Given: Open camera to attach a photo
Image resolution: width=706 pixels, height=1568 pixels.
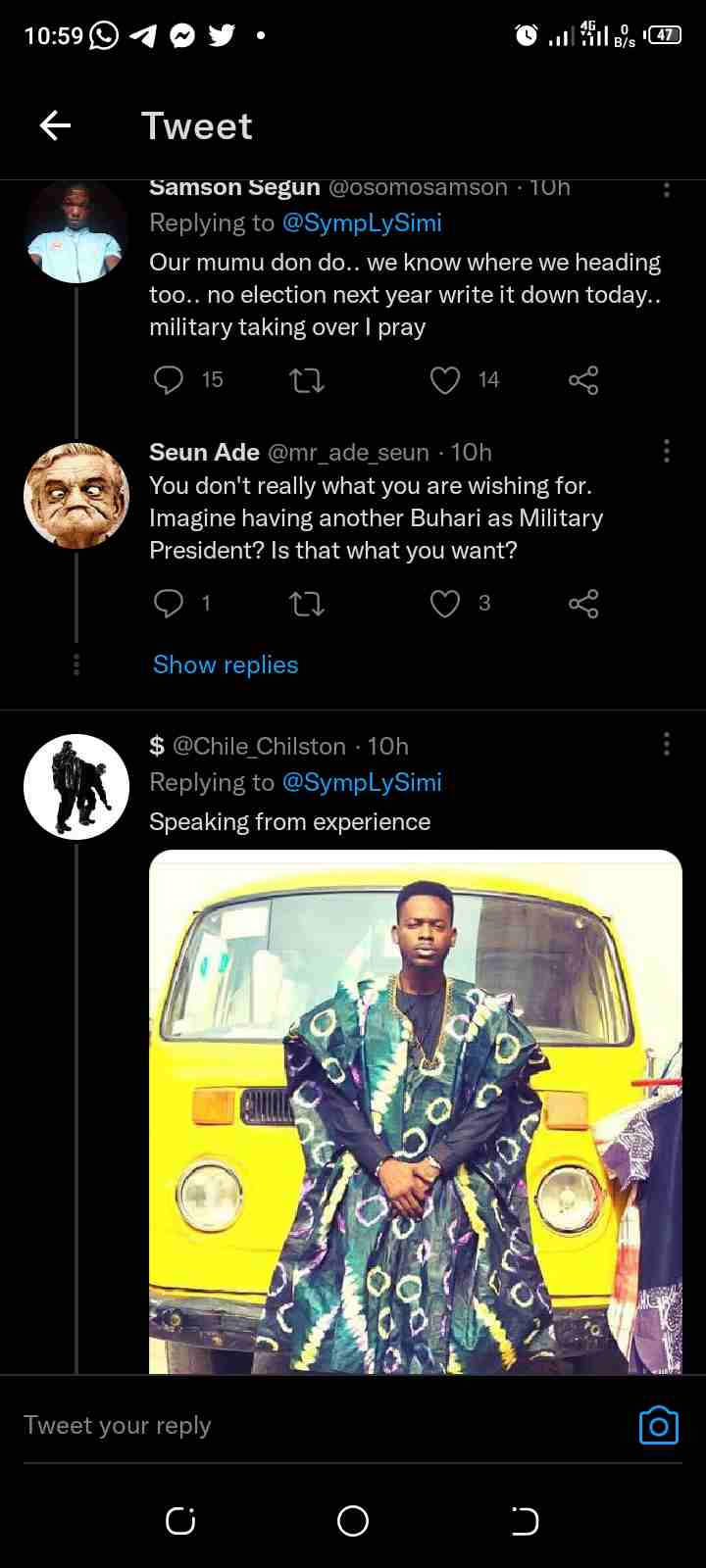Looking at the screenshot, I should tap(658, 1426).
